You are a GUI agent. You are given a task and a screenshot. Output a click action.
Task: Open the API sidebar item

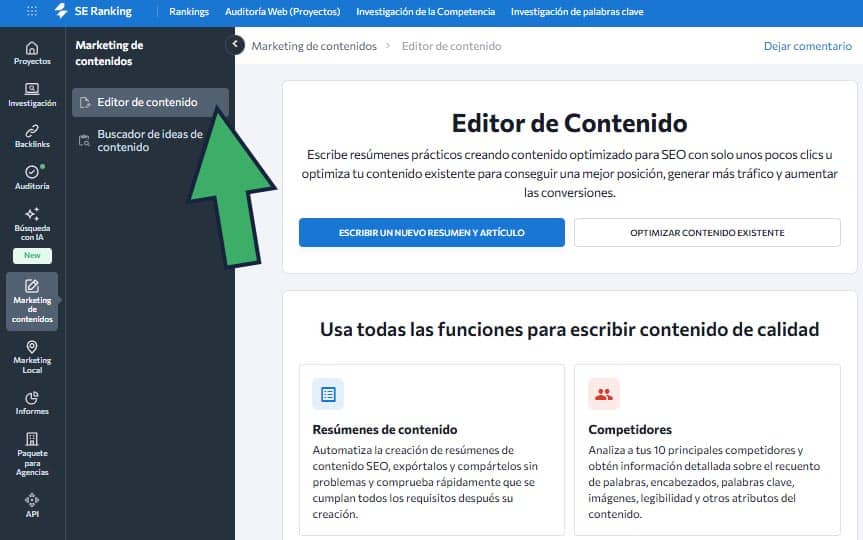pos(32,505)
